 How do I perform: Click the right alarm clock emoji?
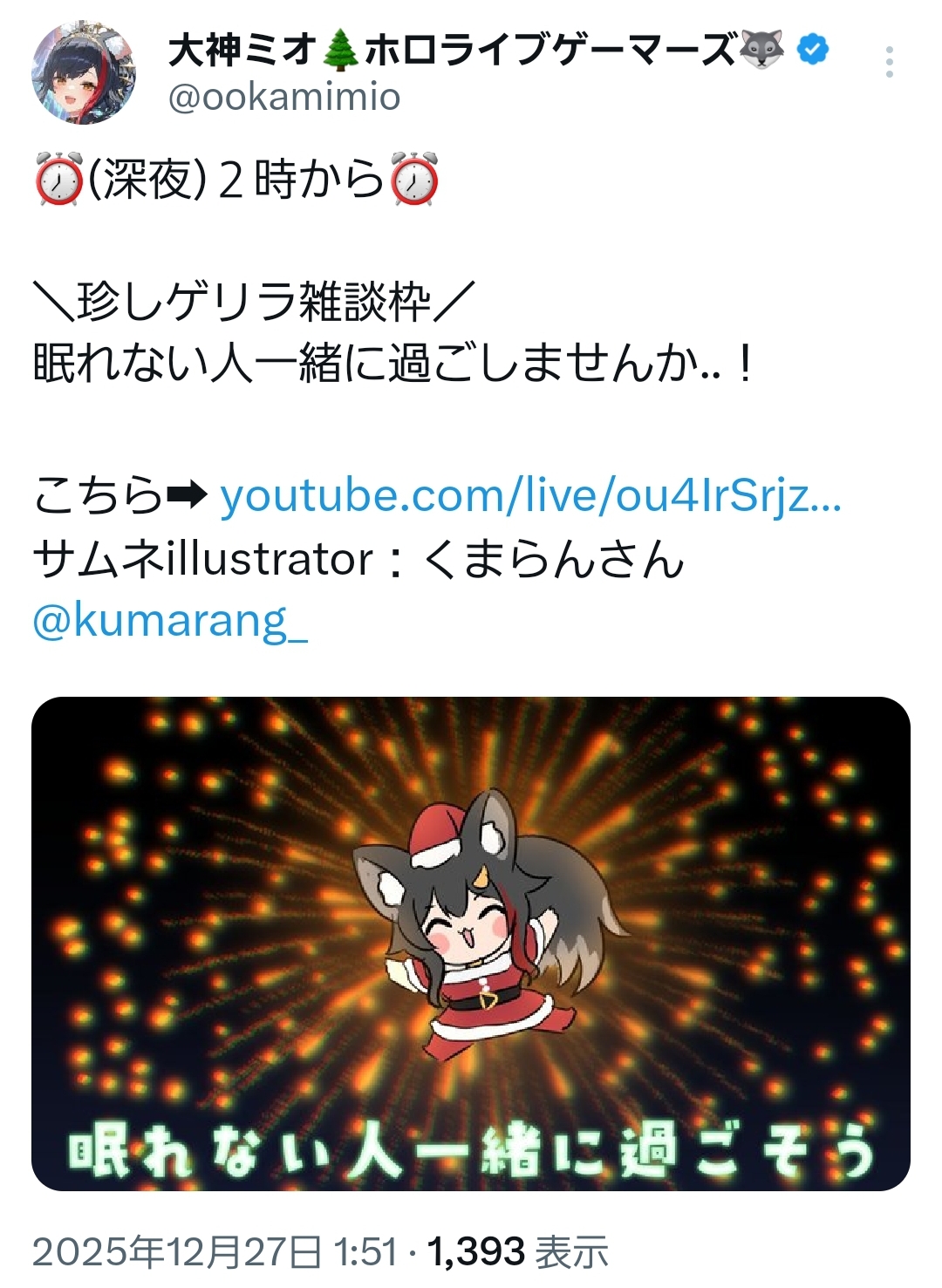[x=414, y=180]
